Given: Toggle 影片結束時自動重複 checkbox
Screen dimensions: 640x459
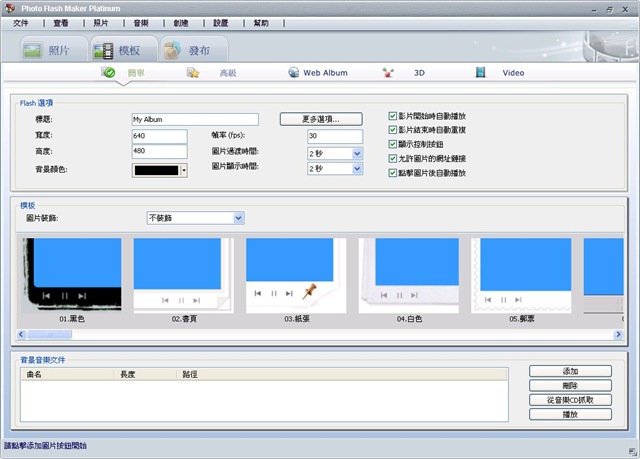Looking at the screenshot, I should [x=392, y=130].
